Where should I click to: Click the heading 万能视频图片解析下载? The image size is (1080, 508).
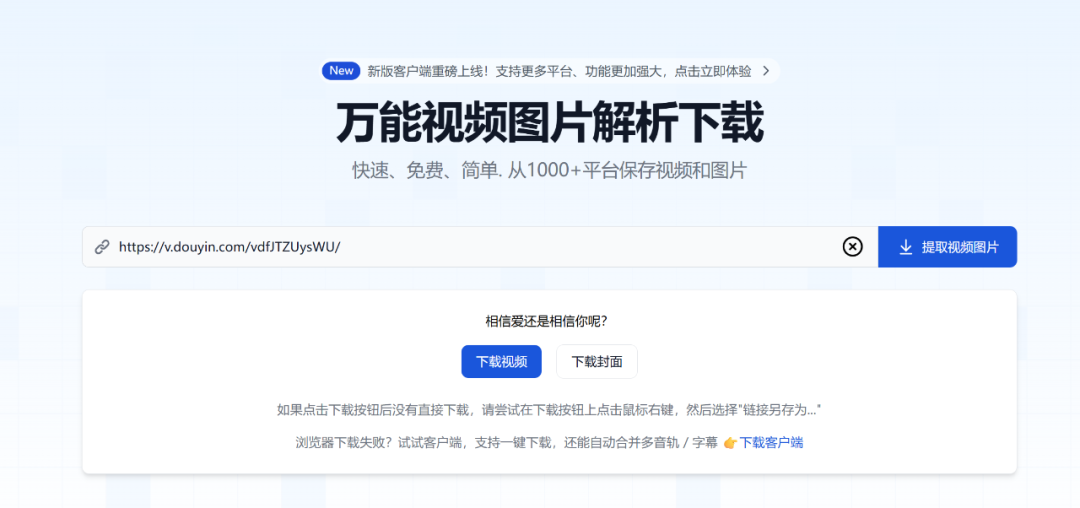(550, 123)
